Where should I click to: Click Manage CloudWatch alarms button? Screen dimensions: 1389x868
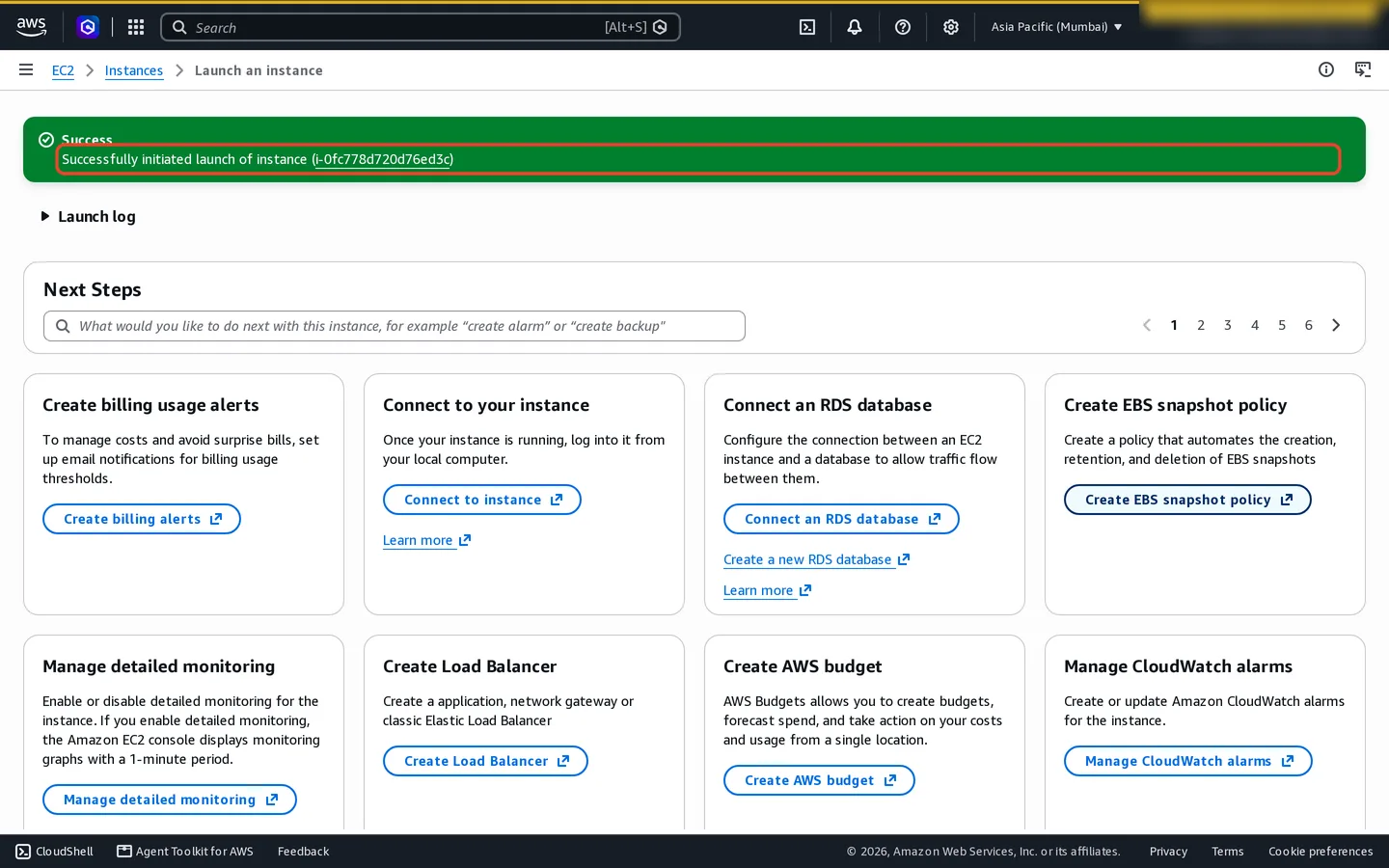(1188, 761)
